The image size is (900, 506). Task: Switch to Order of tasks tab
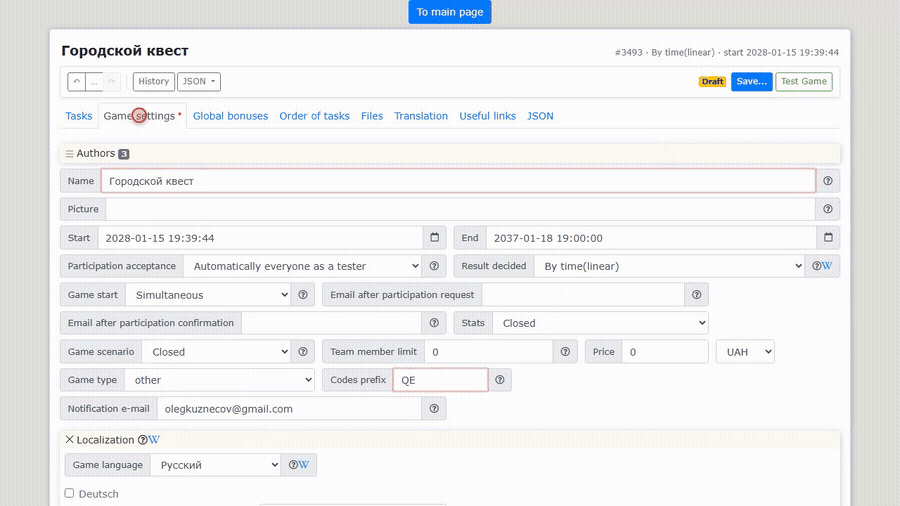tap(315, 116)
